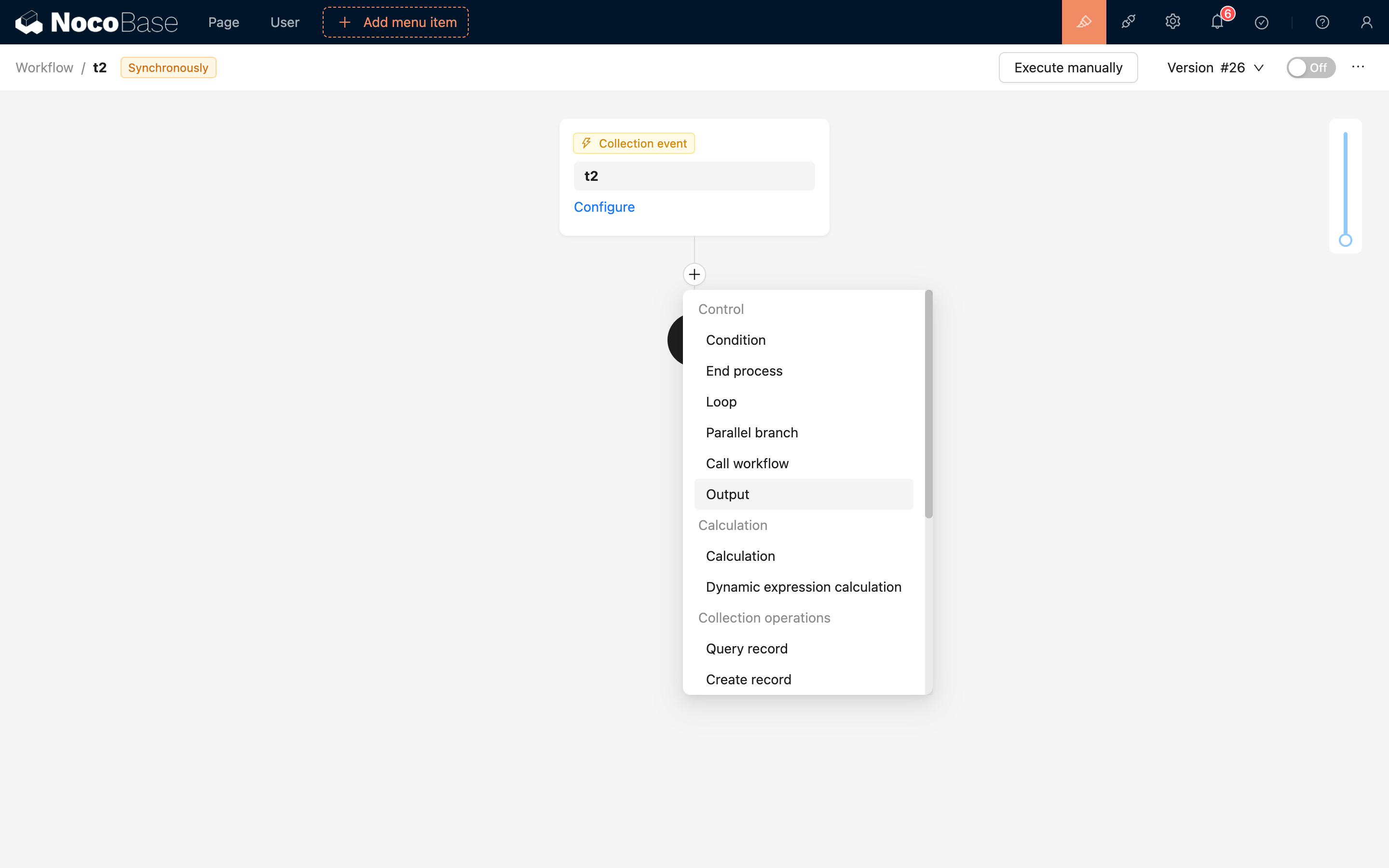Open the help question mark icon
This screenshot has width=1389, height=868.
(1322, 22)
